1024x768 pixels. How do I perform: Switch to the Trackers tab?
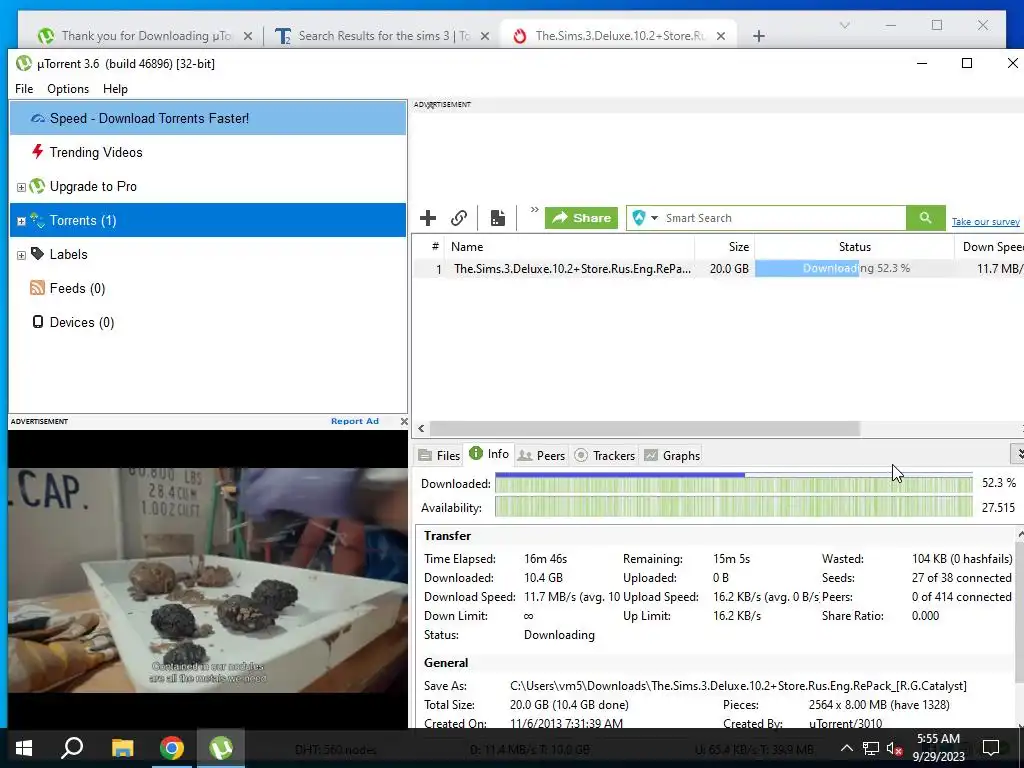pyautogui.click(x=605, y=455)
